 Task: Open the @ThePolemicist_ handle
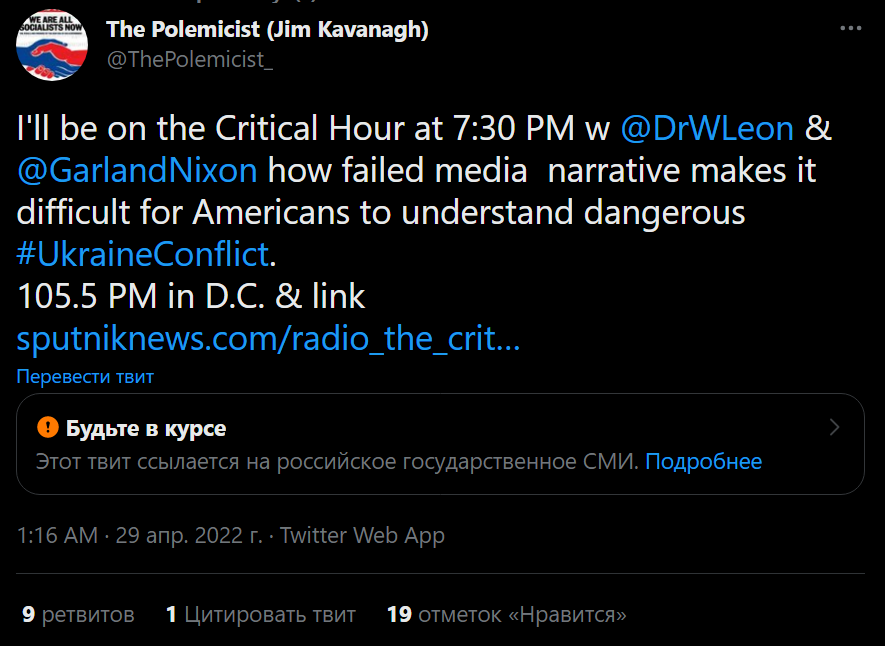click(190, 59)
